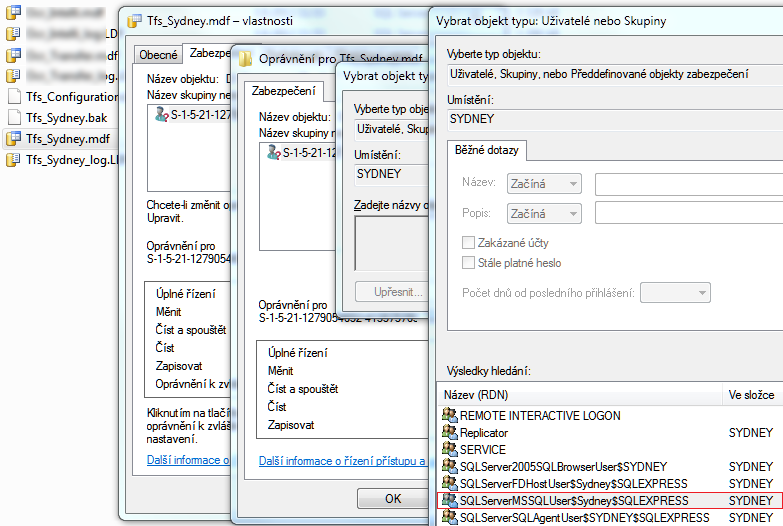Screen dimensions: 783x526
Task: Select SQLServer2005SQLBrowserUser$SYDNEY in results
Action: point(610,467)
